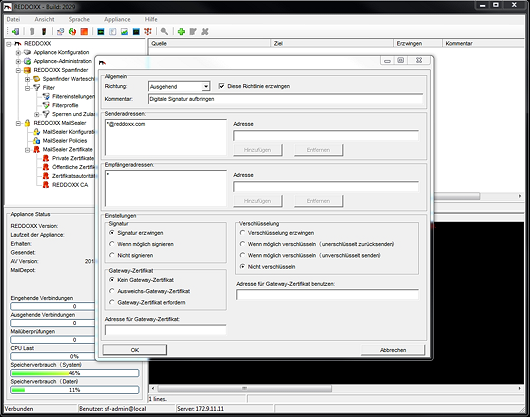
Task: Collapse MailSealer Zertifikate node
Action: coord(28,150)
